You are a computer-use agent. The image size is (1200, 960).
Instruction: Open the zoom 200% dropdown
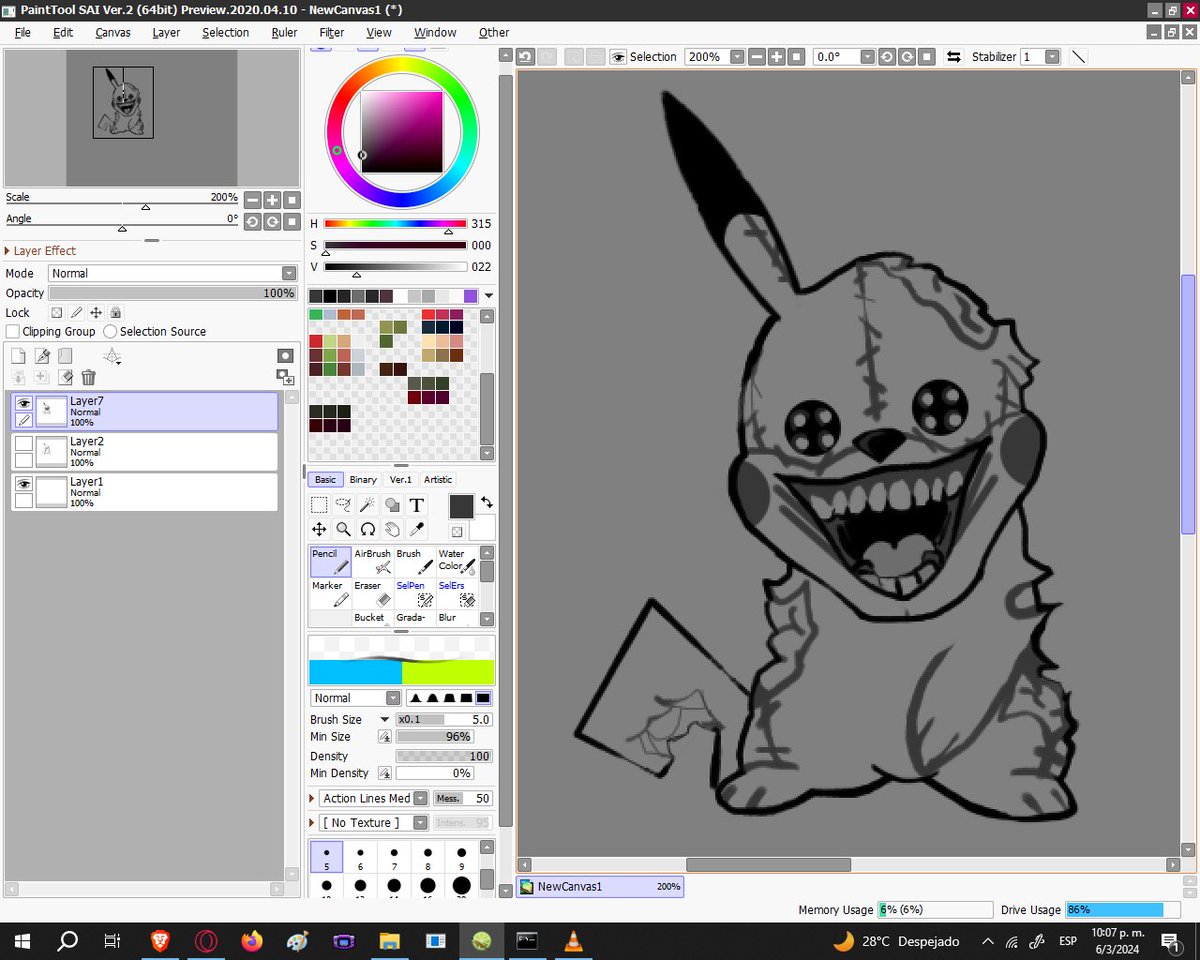tap(737, 57)
